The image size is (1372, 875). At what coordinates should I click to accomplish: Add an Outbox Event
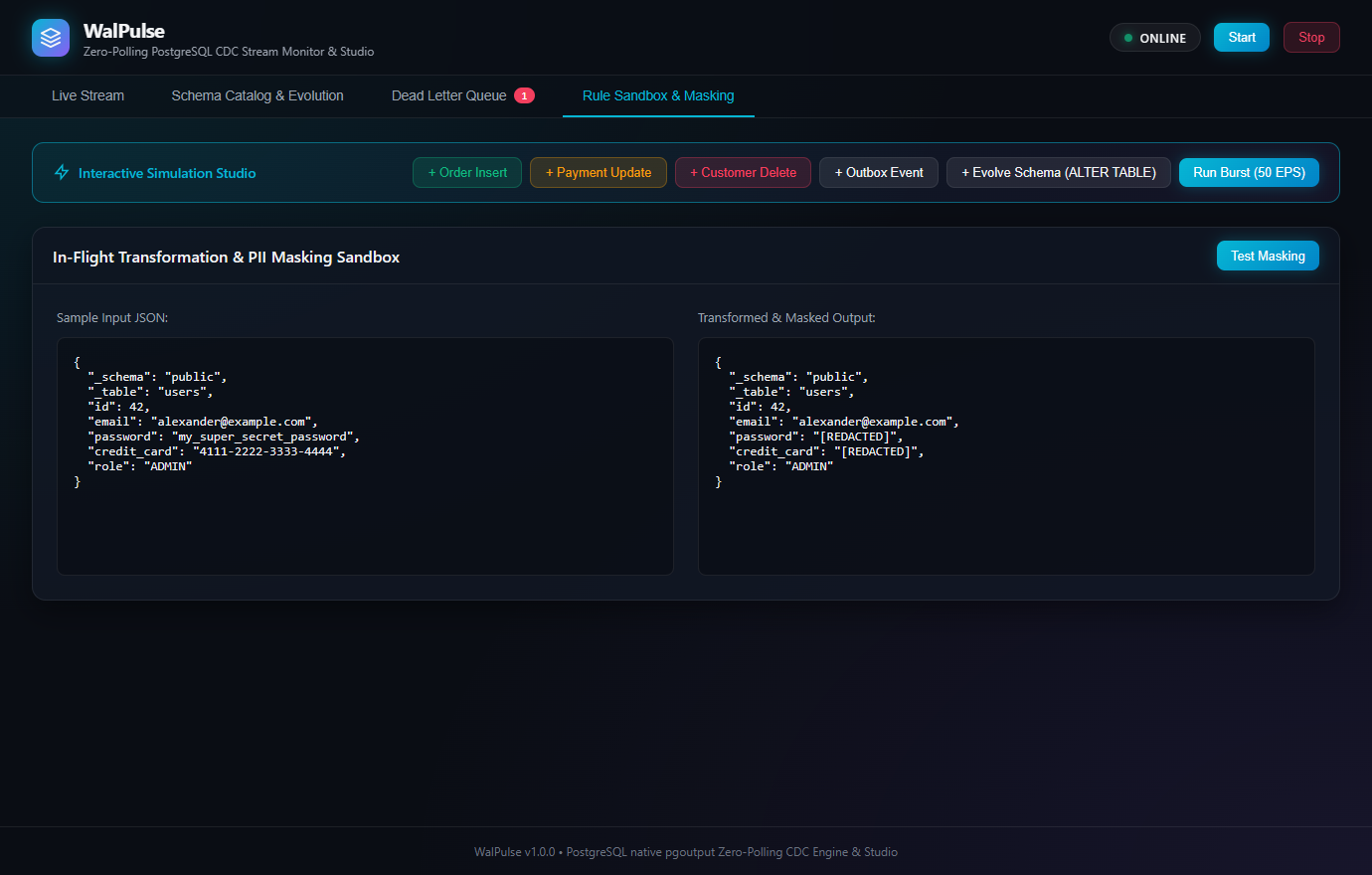tap(879, 172)
